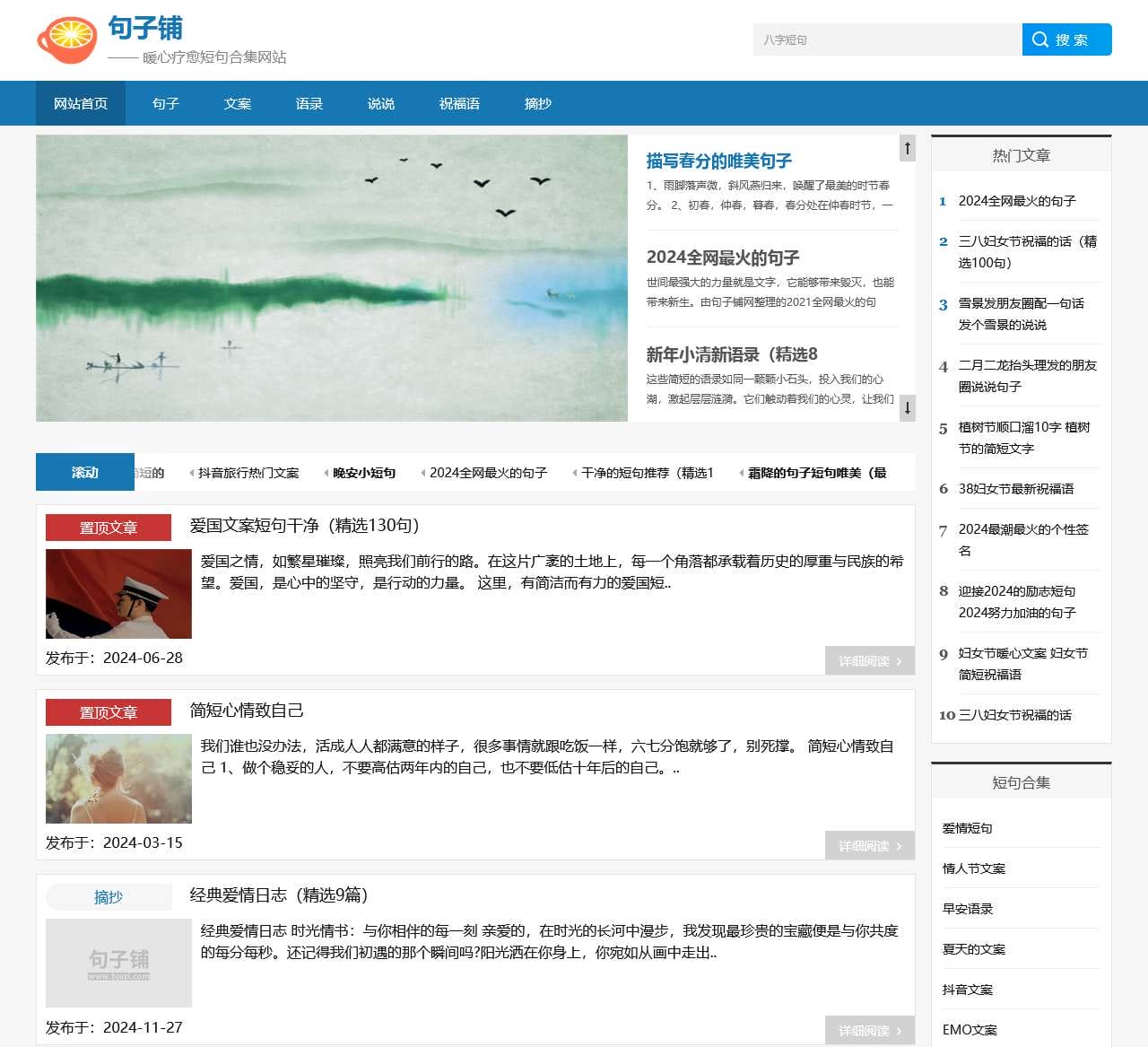The image size is (1148, 1047).
Task: Click the 滚动 ticker label
Action: point(85,473)
